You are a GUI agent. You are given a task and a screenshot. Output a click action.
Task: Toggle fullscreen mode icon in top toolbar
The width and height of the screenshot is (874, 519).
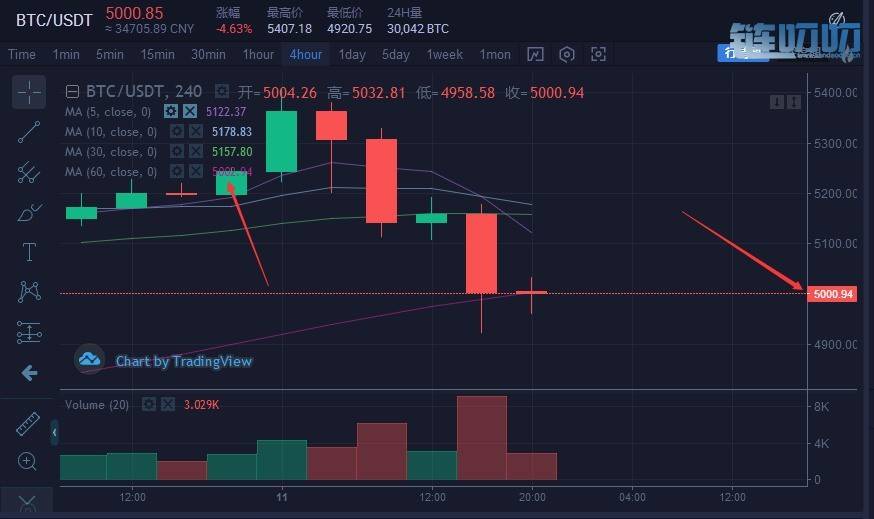pos(598,54)
